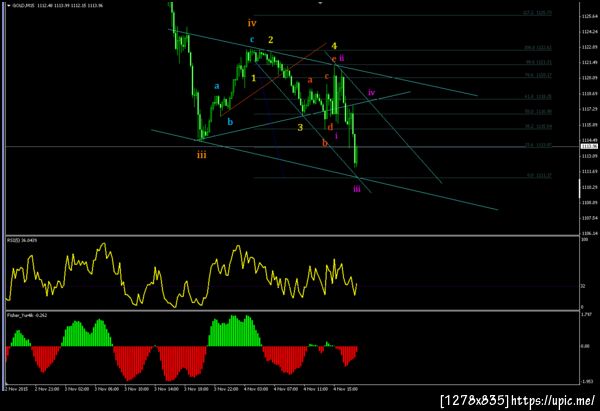Select the orange 'd' wave label

coord(330,127)
